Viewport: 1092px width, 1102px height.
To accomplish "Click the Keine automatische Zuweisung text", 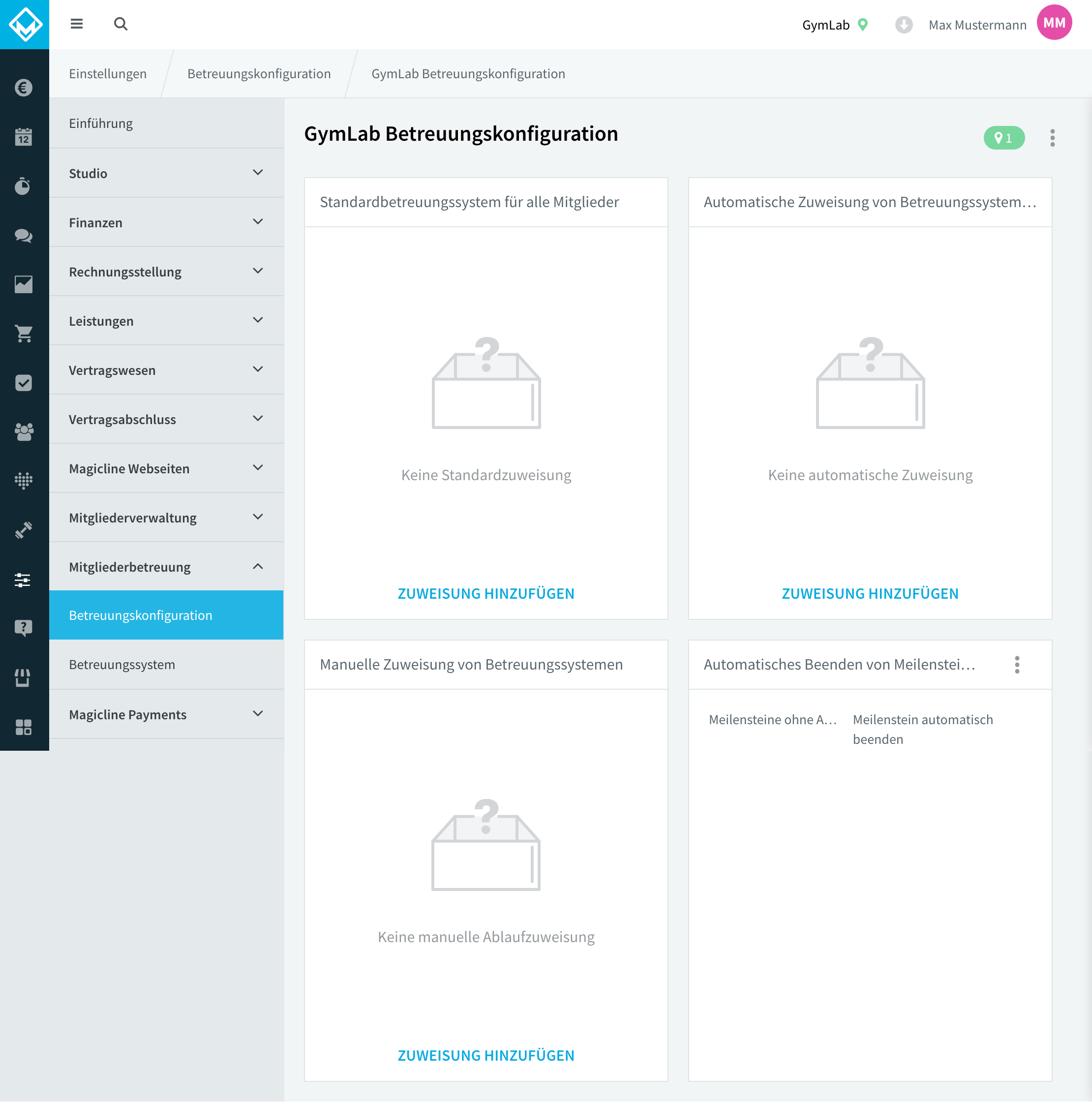I will pyautogui.click(x=870, y=475).
